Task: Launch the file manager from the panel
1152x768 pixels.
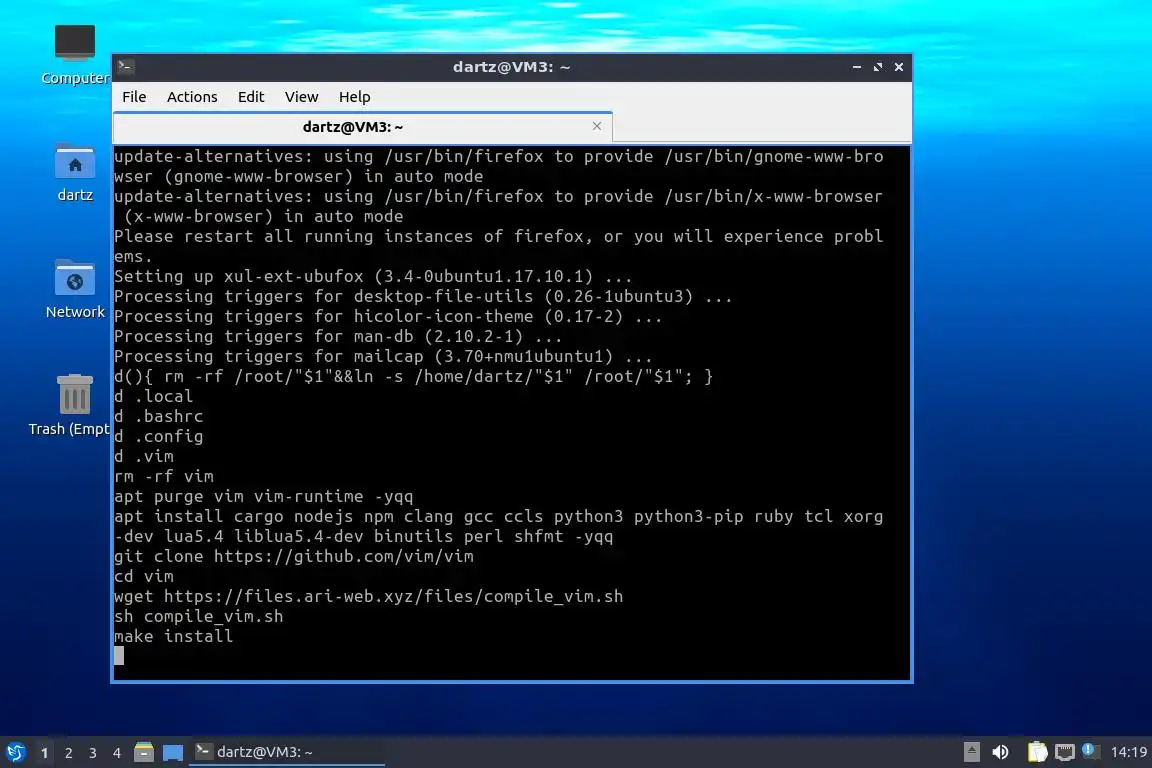Action: point(144,752)
